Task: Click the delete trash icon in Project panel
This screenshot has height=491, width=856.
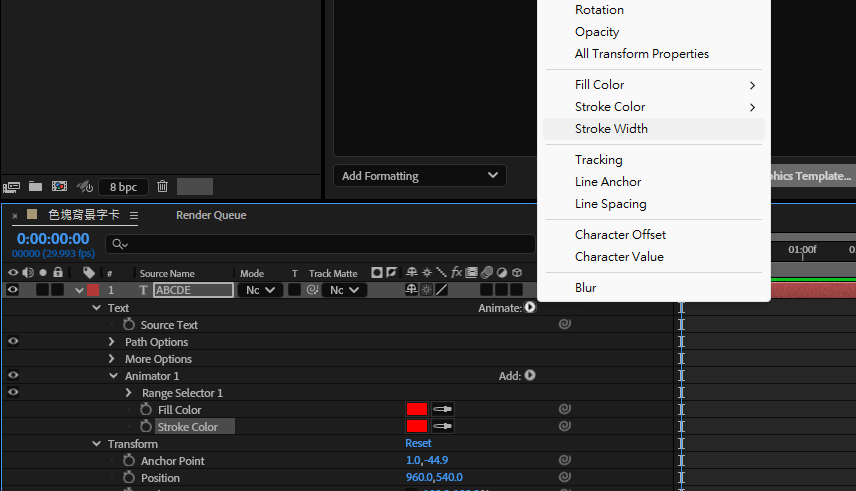Action: [x=162, y=187]
